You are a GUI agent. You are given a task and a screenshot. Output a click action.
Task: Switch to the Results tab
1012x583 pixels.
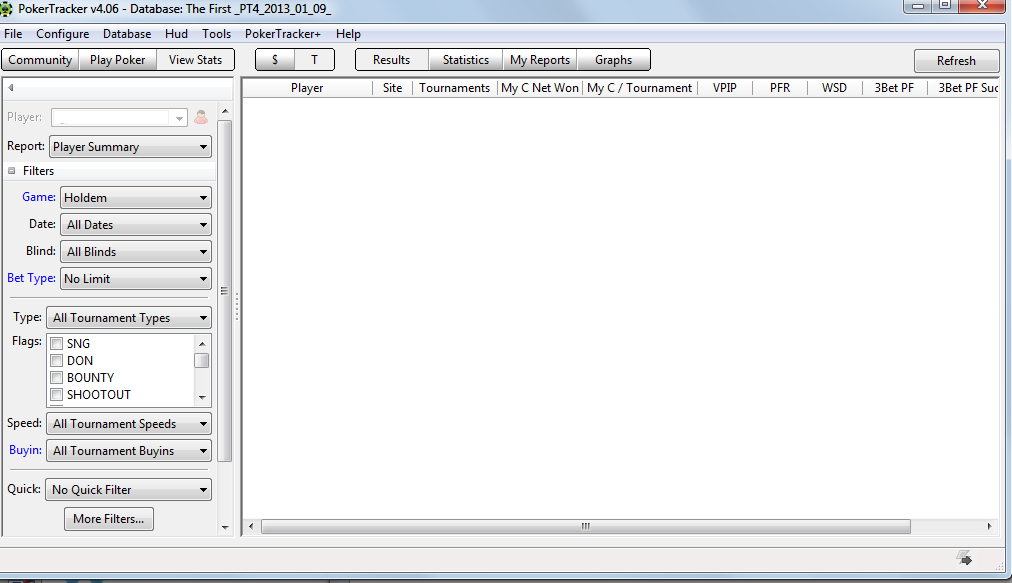click(392, 59)
